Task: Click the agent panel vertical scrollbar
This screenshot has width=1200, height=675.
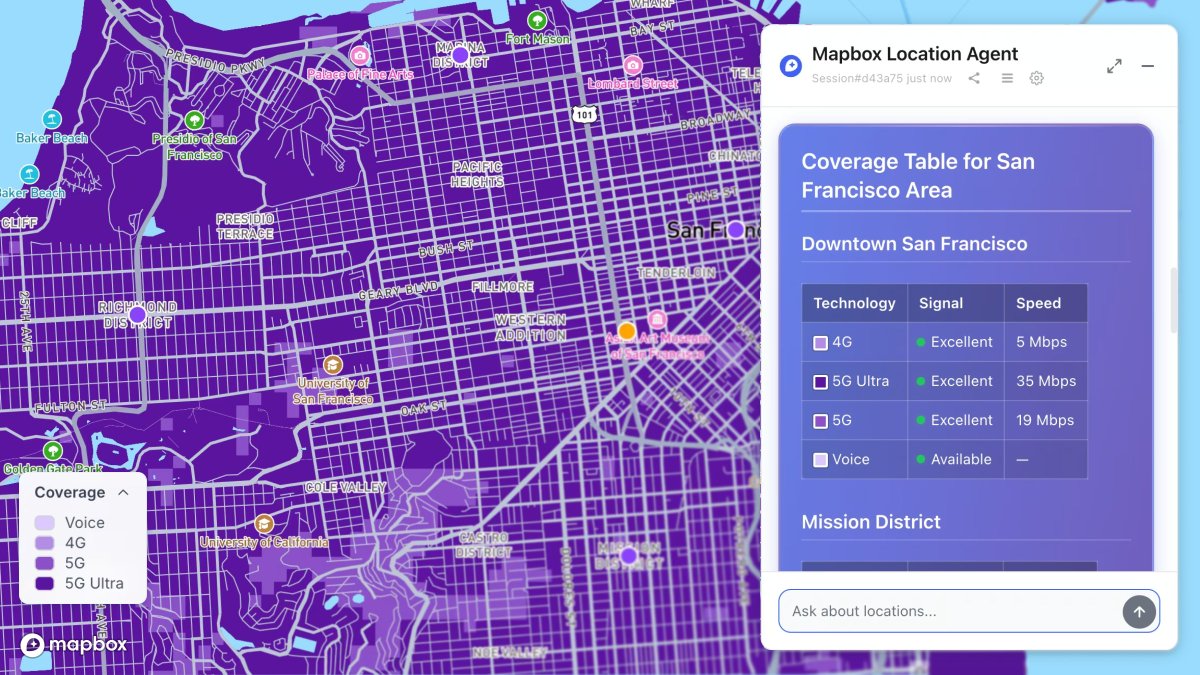Action: (1175, 300)
